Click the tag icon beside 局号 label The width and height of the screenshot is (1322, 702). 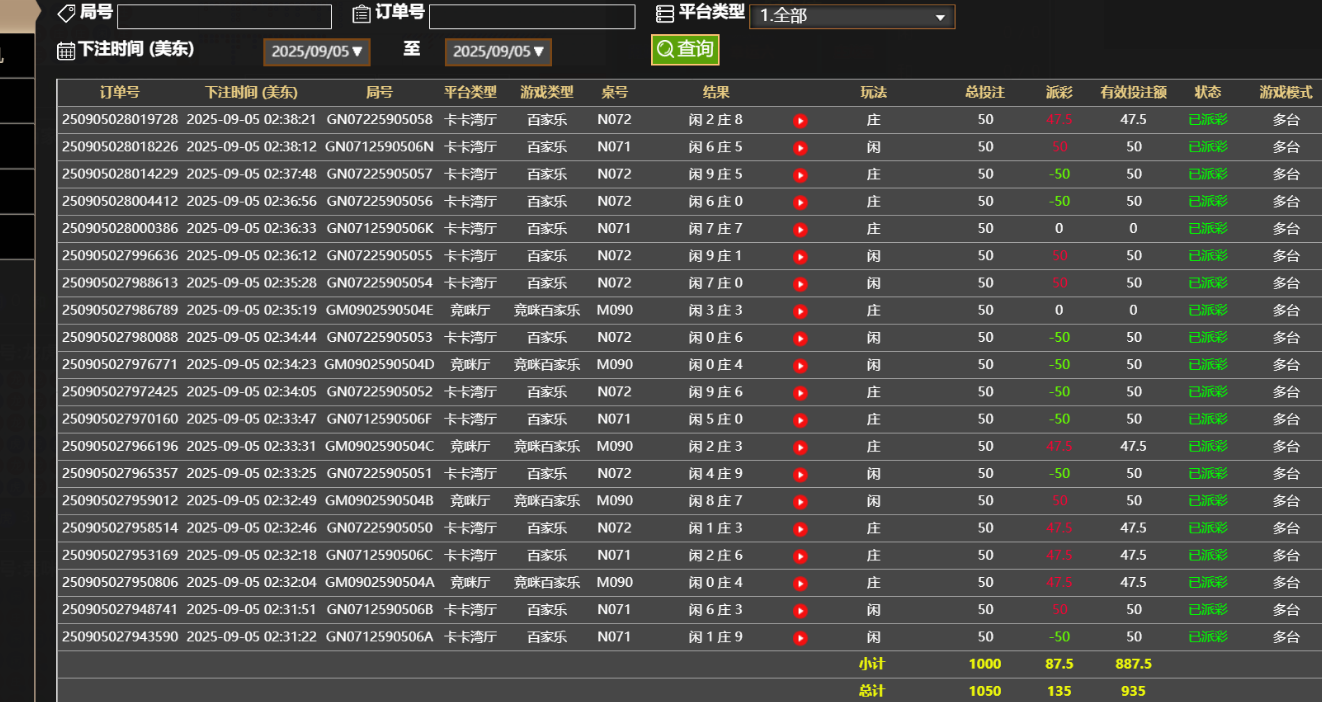67,13
